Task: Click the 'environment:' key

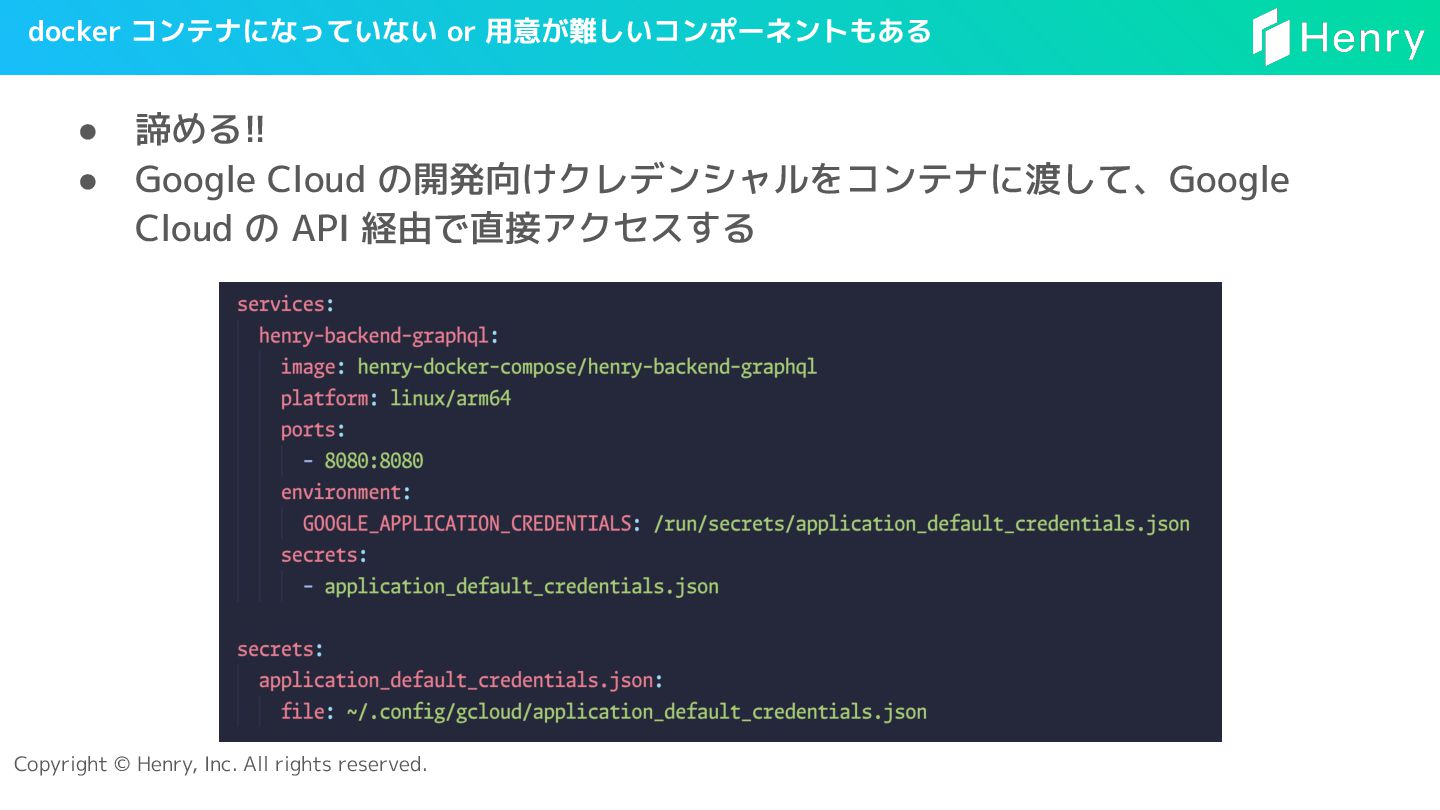Action: [346, 492]
